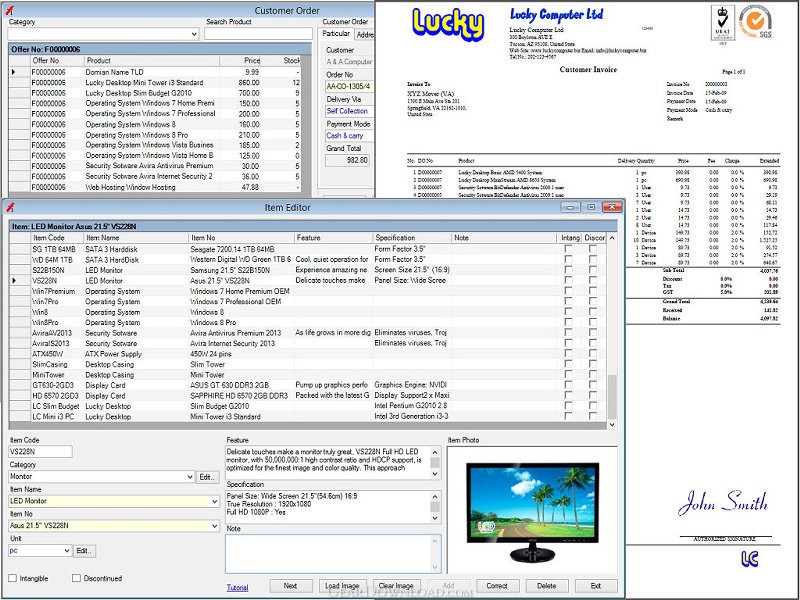Click the Item Editor window's title bar app icon

pyautogui.click(x=10, y=207)
